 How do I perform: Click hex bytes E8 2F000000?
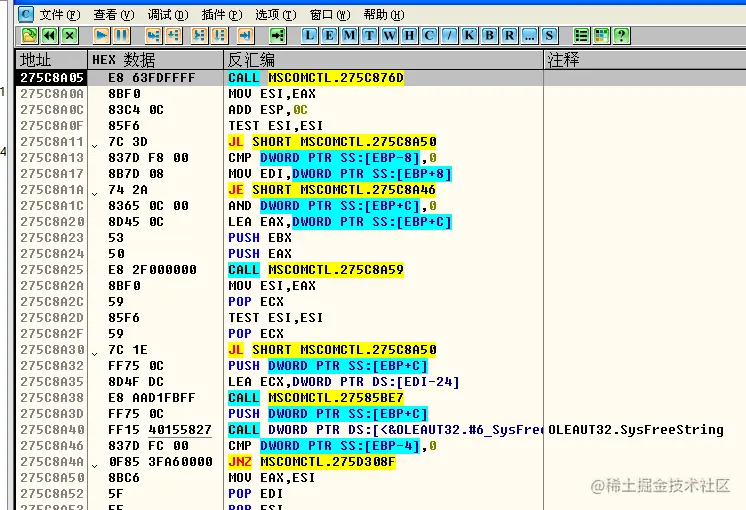[x=152, y=270]
